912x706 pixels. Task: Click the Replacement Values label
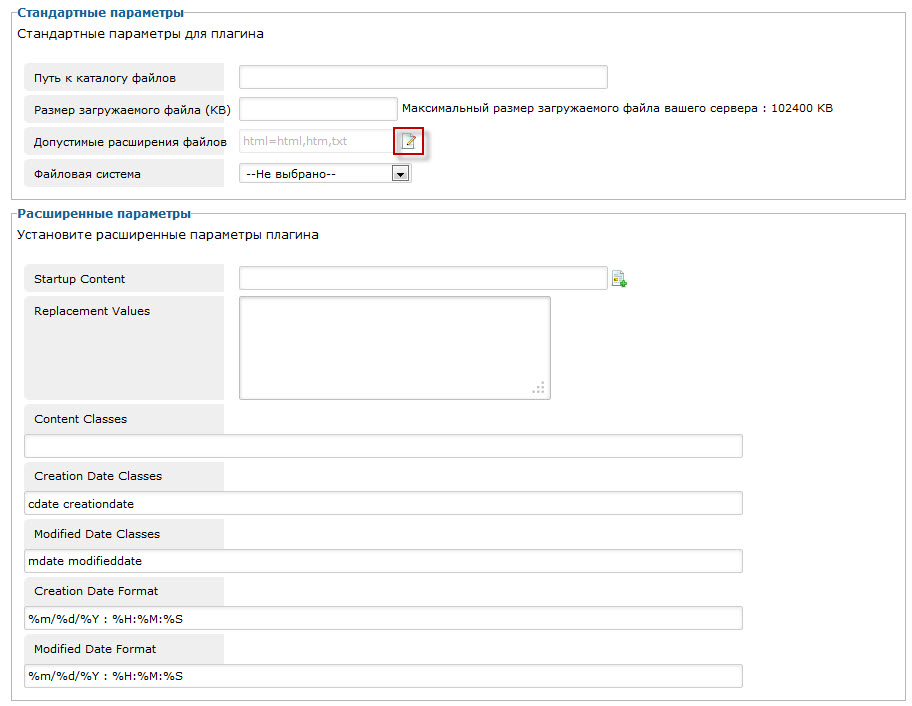tap(92, 311)
